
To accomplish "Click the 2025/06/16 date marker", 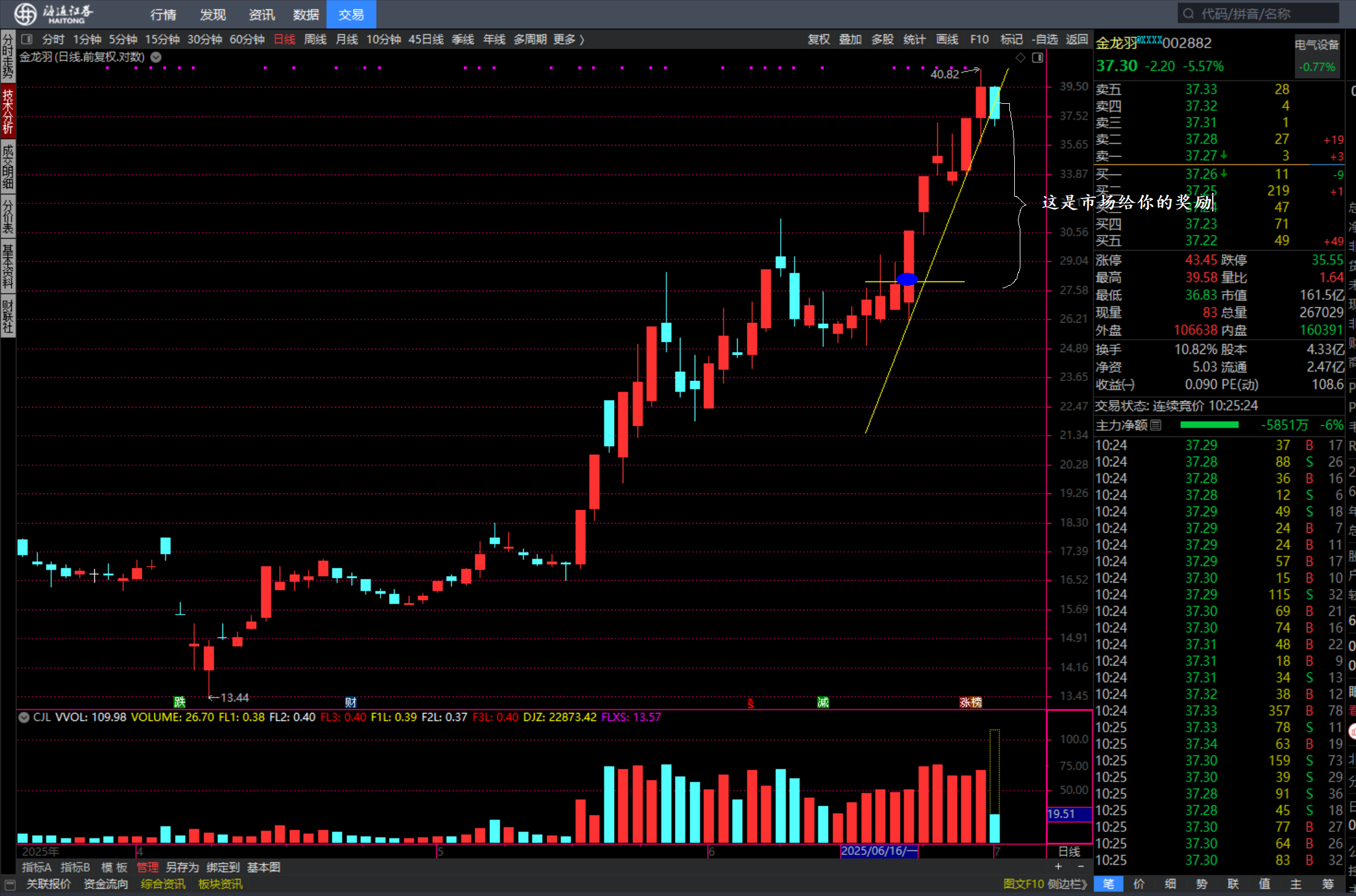I will (879, 851).
